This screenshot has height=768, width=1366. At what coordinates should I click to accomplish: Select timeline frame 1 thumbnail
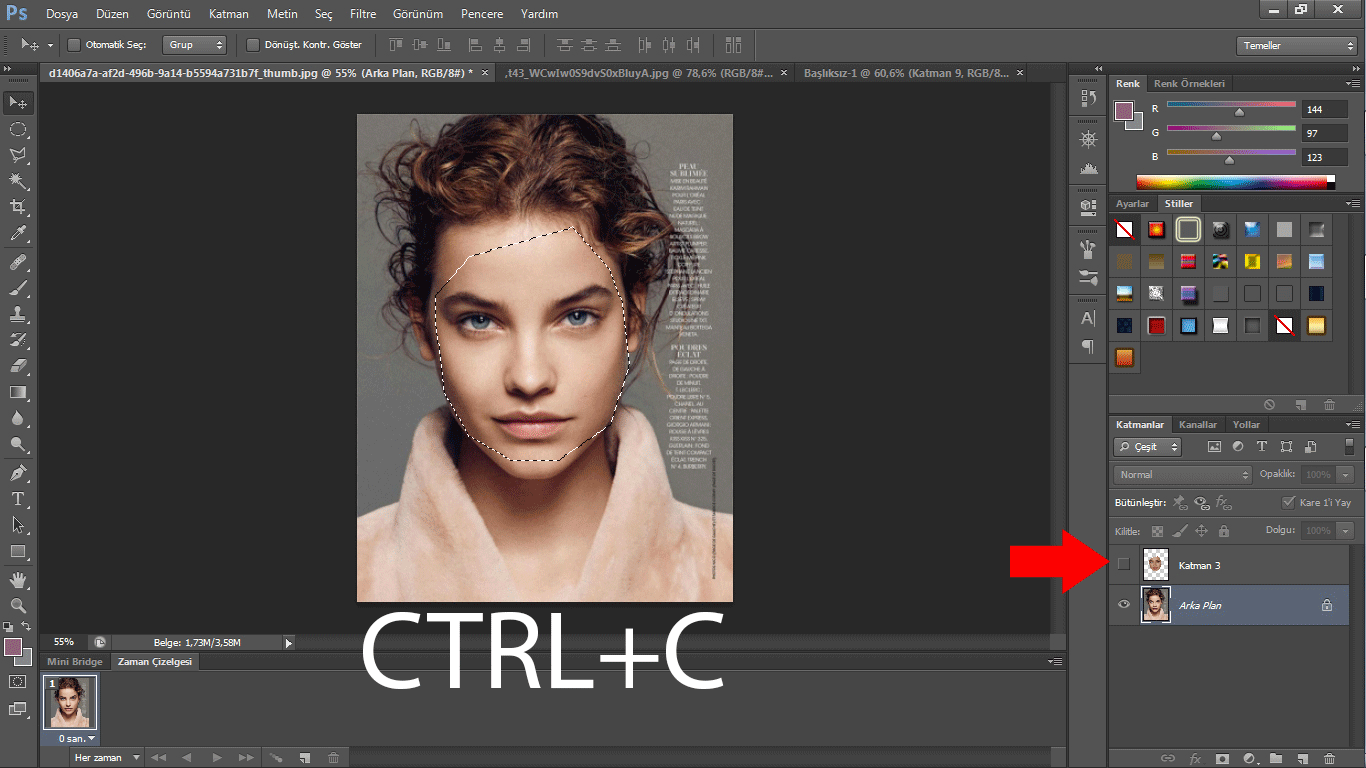tap(69, 703)
